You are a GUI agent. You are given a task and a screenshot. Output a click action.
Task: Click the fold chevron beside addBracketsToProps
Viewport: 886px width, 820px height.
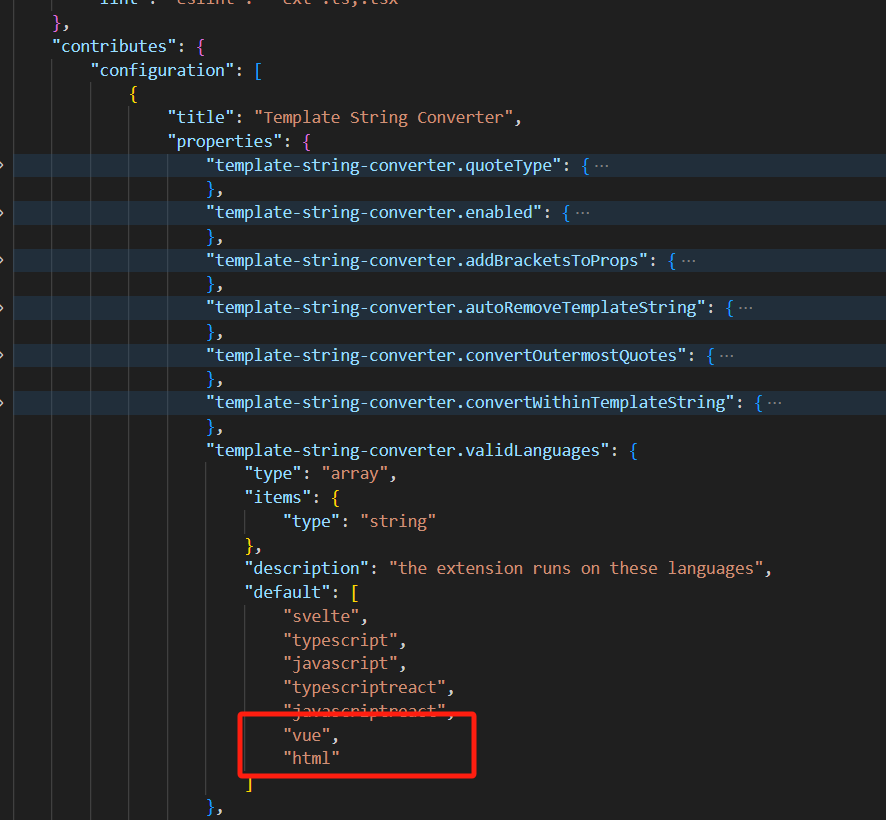tap(4, 260)
